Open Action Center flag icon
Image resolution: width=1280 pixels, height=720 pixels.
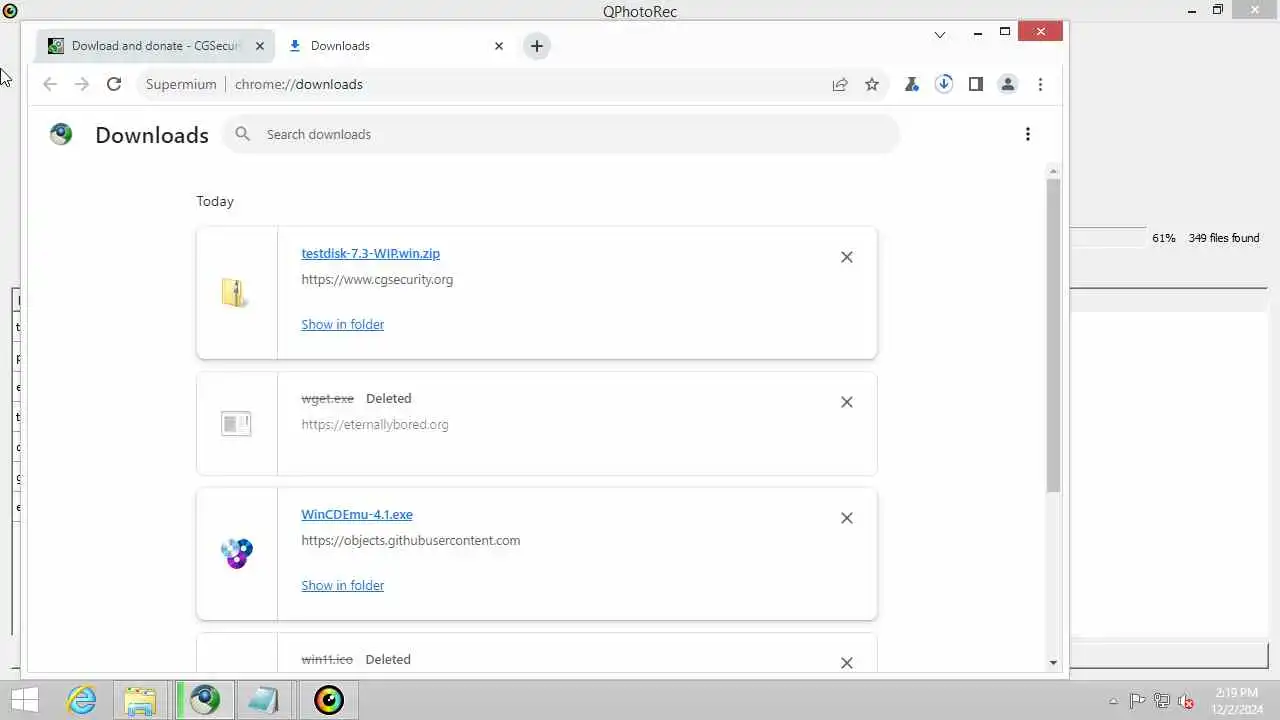(1137, 701)
